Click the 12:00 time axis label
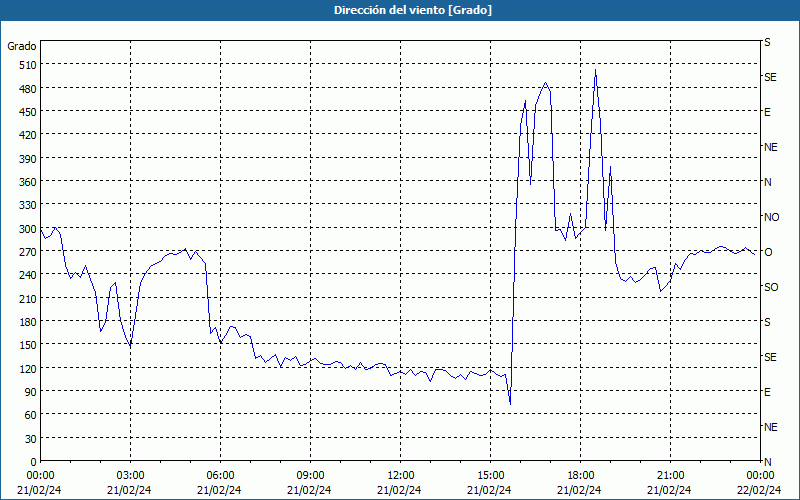Viewport: 800px width, 500px height. point(401,476)
